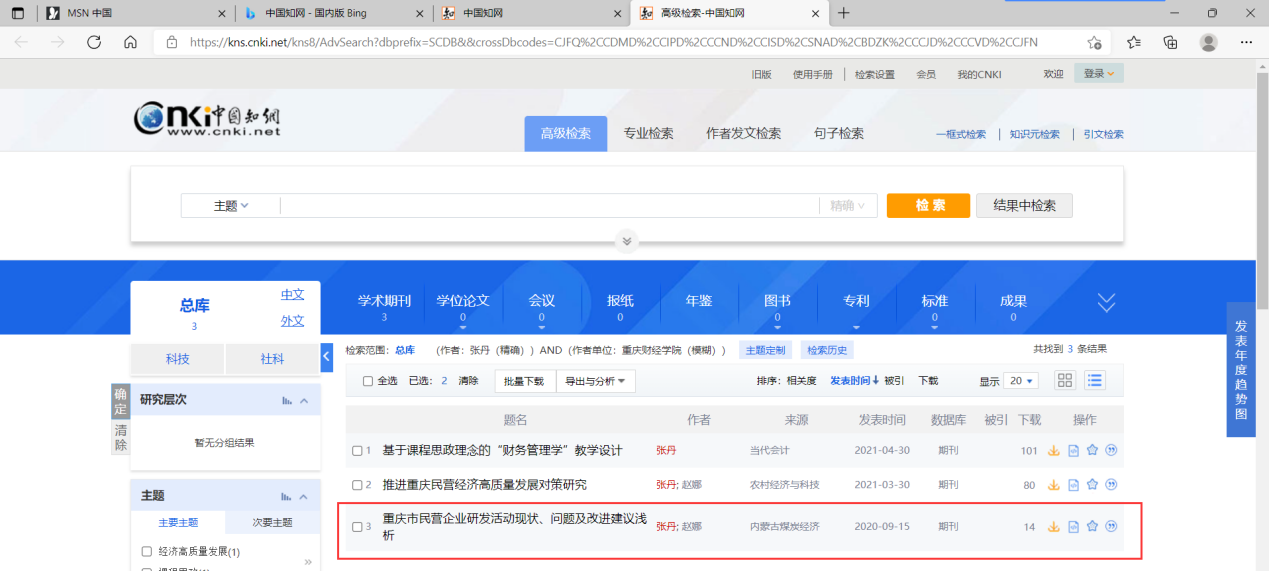The image size is (1269, 571).
Task: Favorite the third result with star icon
Action: [1092, 526]
